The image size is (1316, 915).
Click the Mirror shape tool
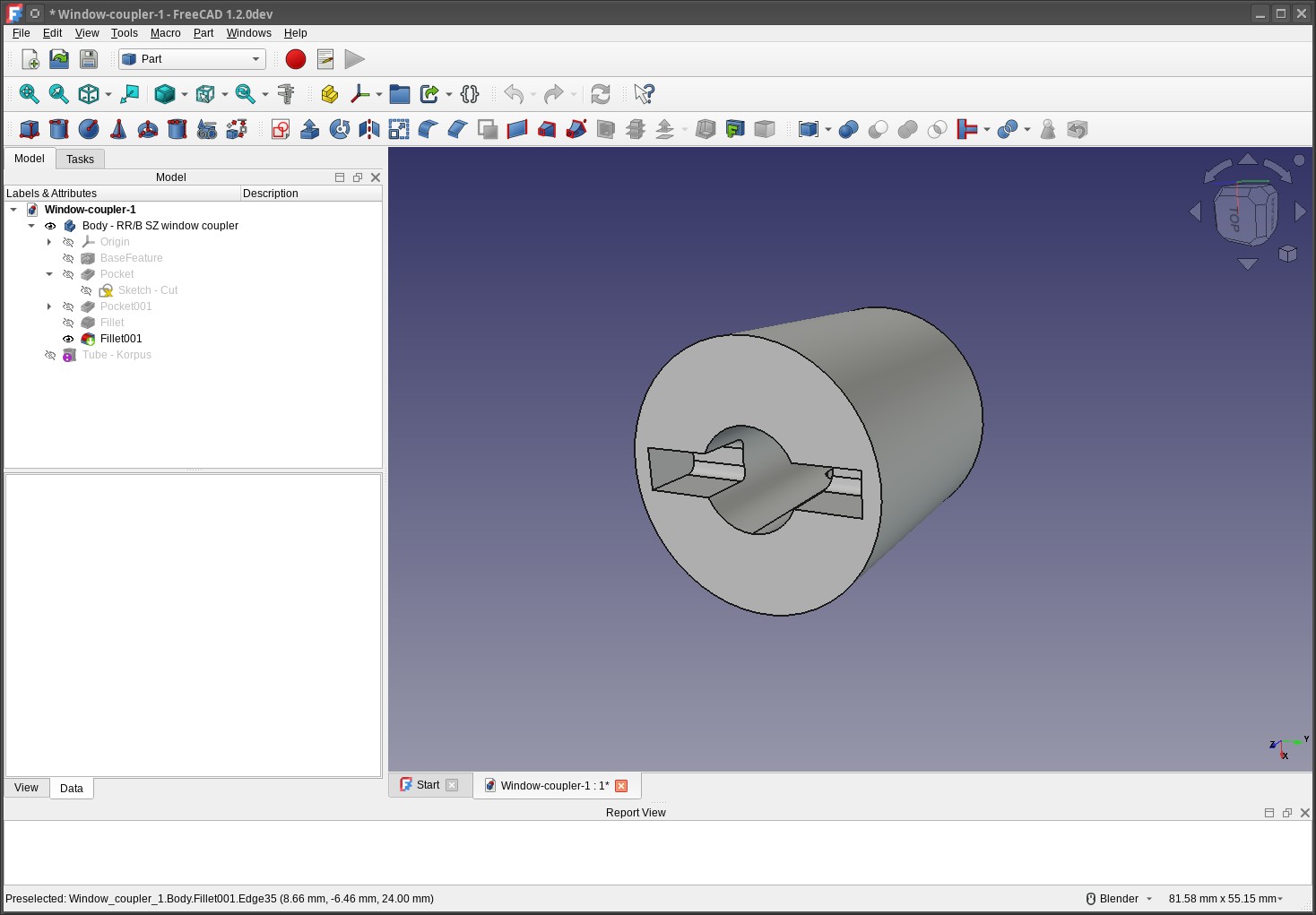(x=369, y=129)
